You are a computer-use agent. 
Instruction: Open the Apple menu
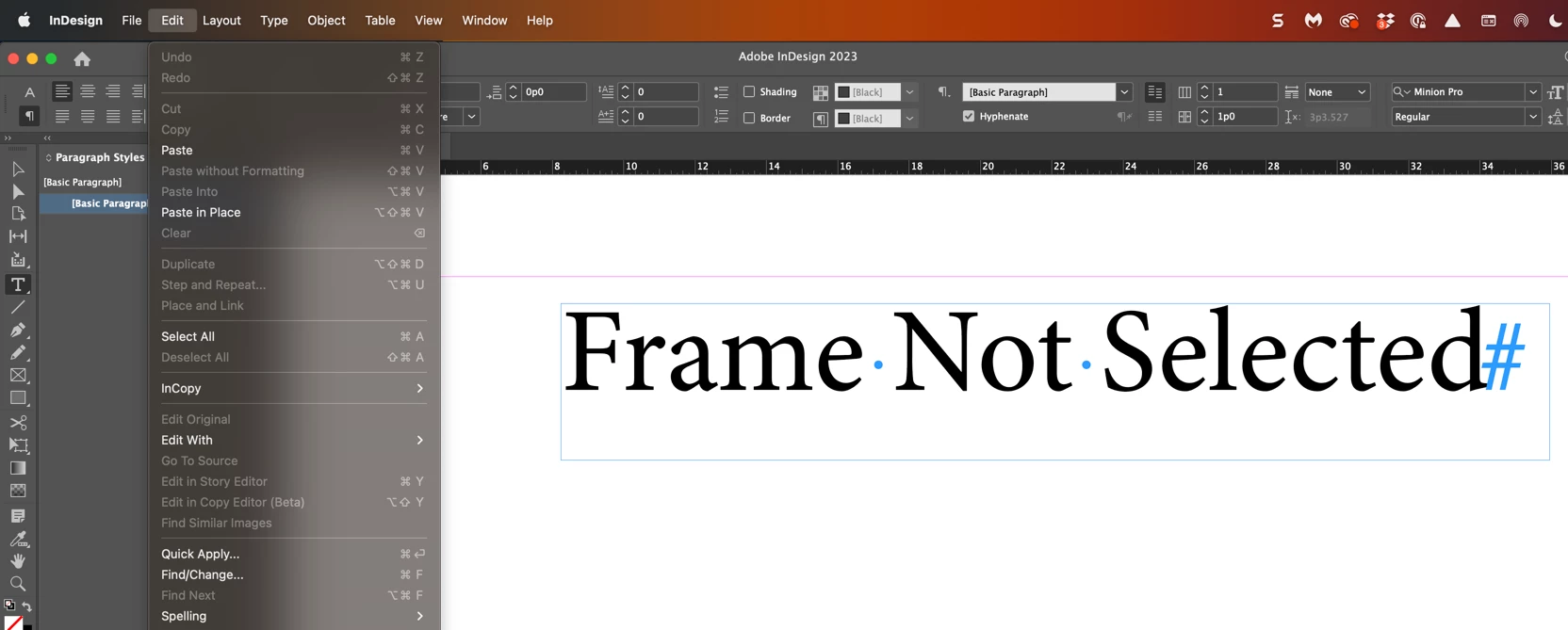click(24, 20)
